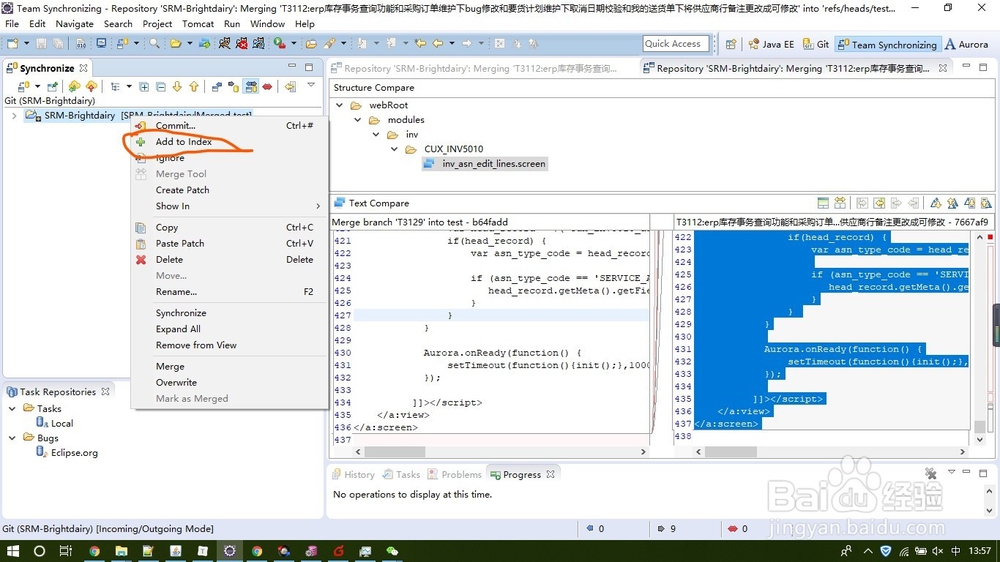Image resolution: width=1000 pixels, height=562 pixels.
Task: Select Eclipse.org repository item
Action: pyautogui.click(x=67, y=453)
